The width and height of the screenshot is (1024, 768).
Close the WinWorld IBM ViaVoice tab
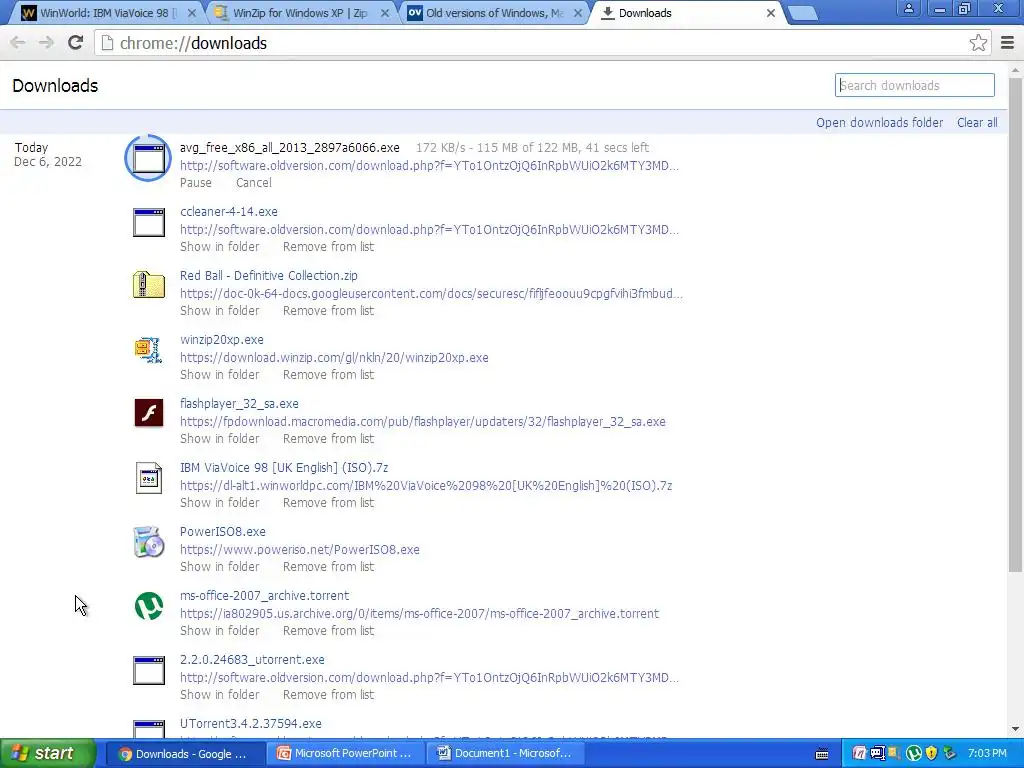[191, 13]
